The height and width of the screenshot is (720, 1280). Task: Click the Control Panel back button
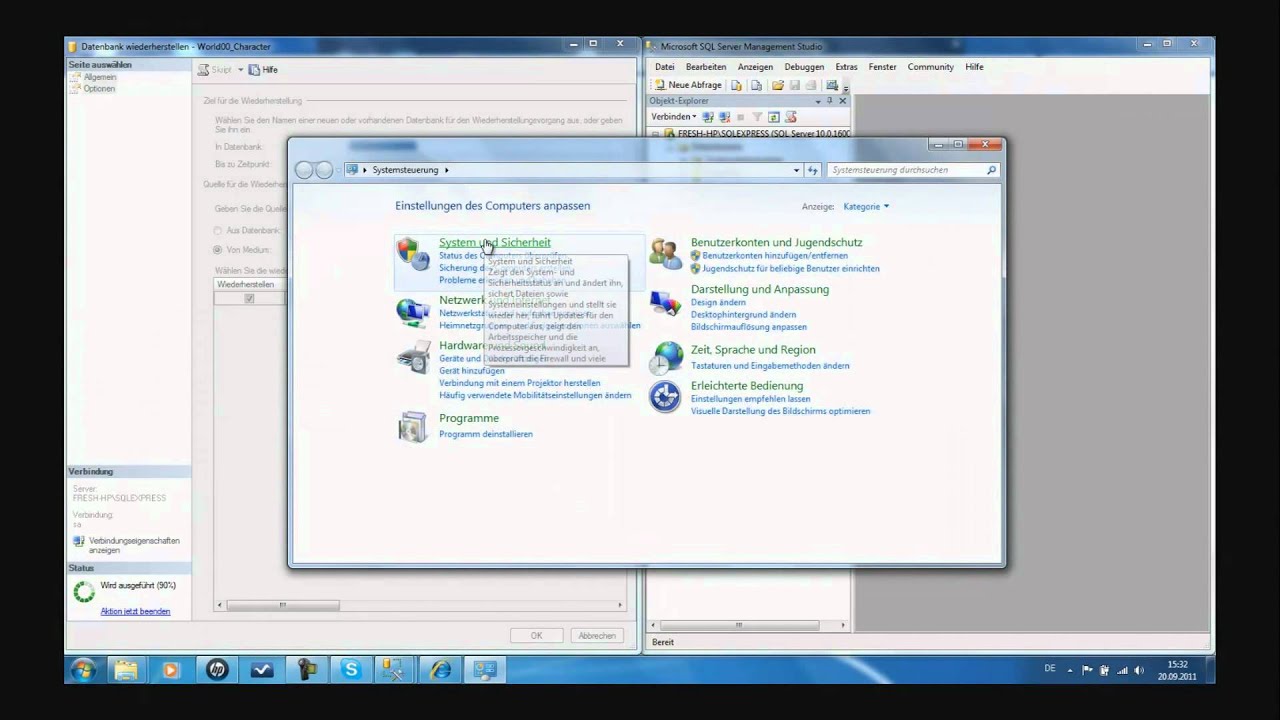click(x=304, y=170)
